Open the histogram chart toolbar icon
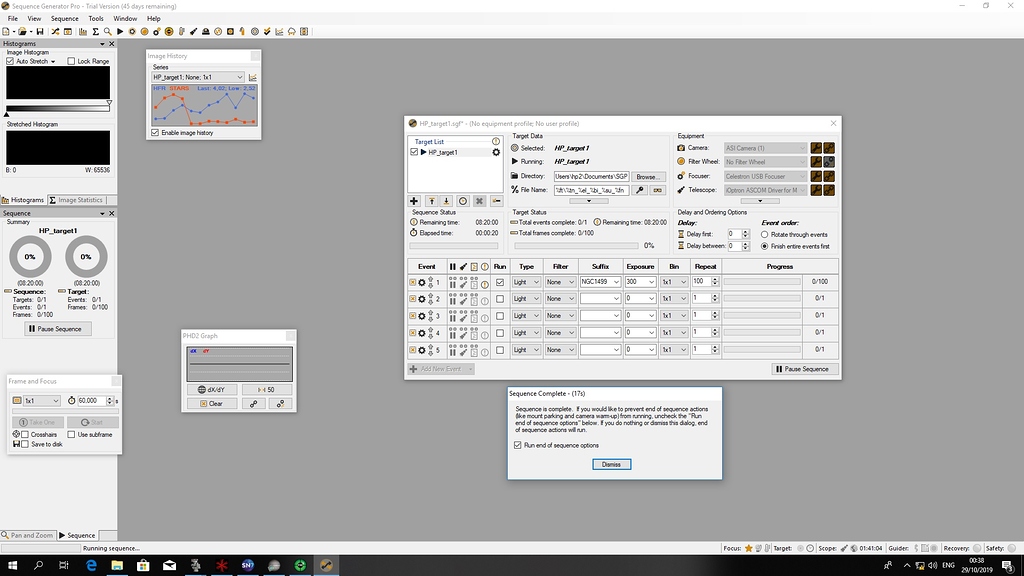This screenshot has width=1024, height=576. tap(83, 31)
